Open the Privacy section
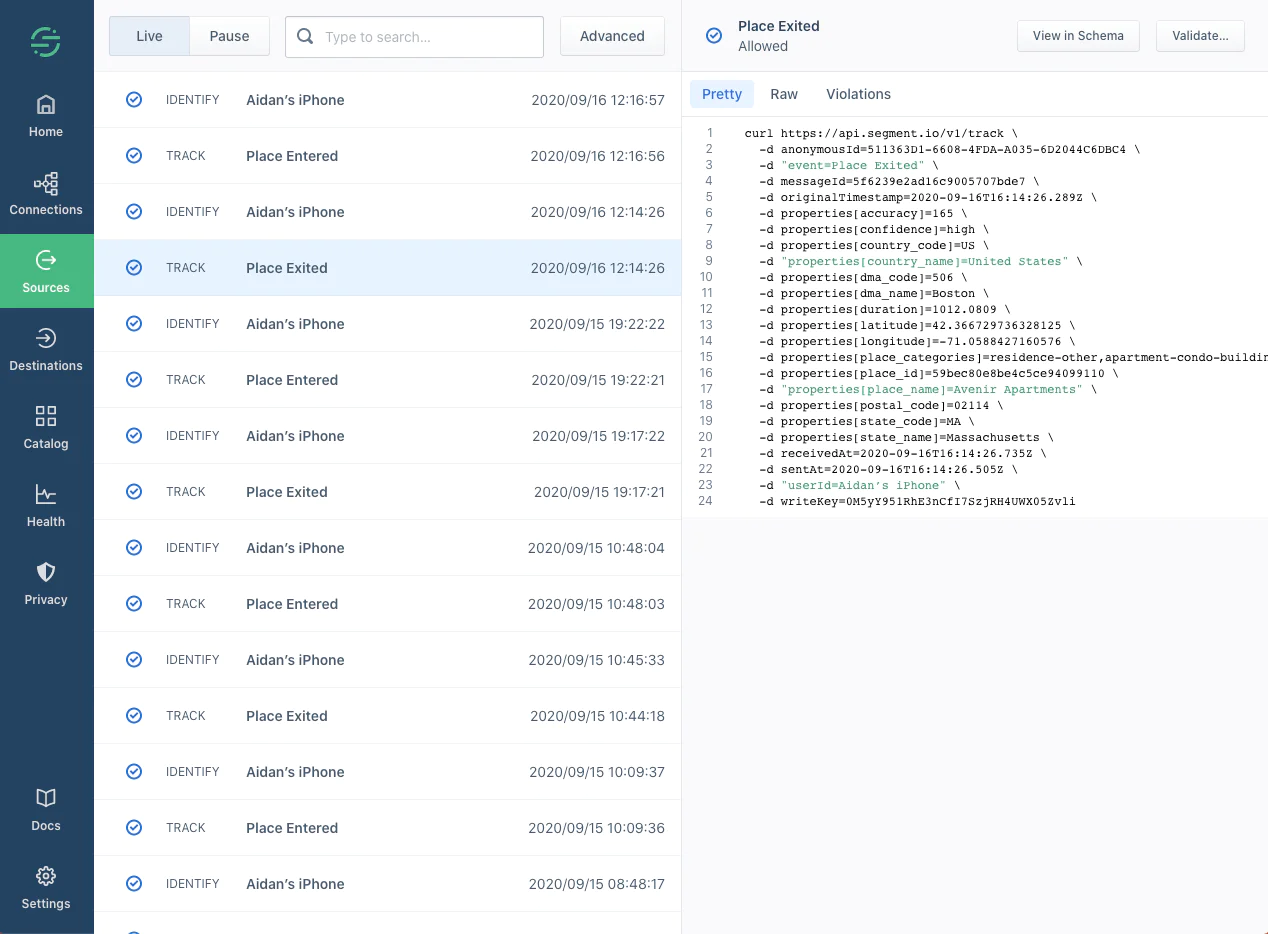The height and width of the screenshot is (934, 1268). tap(45, 583)
